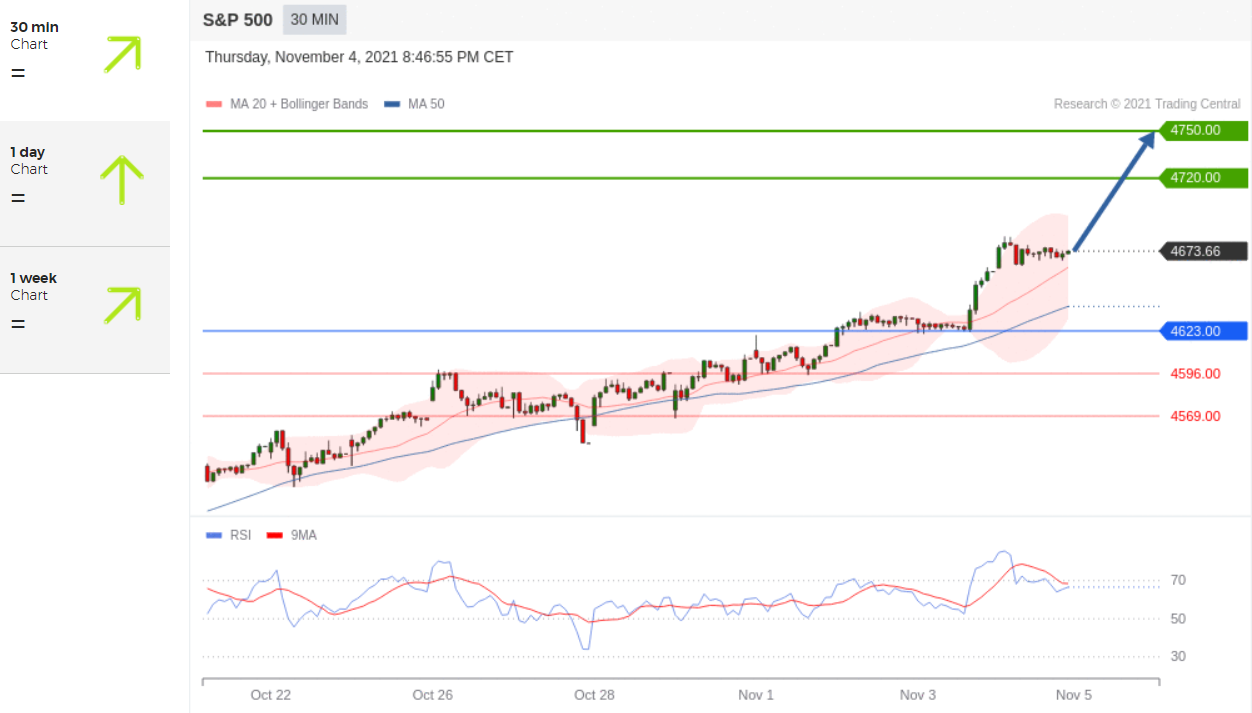The width and height of the screenshot is (1252, 713).
Task: Click the 9MA legend label
Action: pyautogui.click(x=303, y=535)
